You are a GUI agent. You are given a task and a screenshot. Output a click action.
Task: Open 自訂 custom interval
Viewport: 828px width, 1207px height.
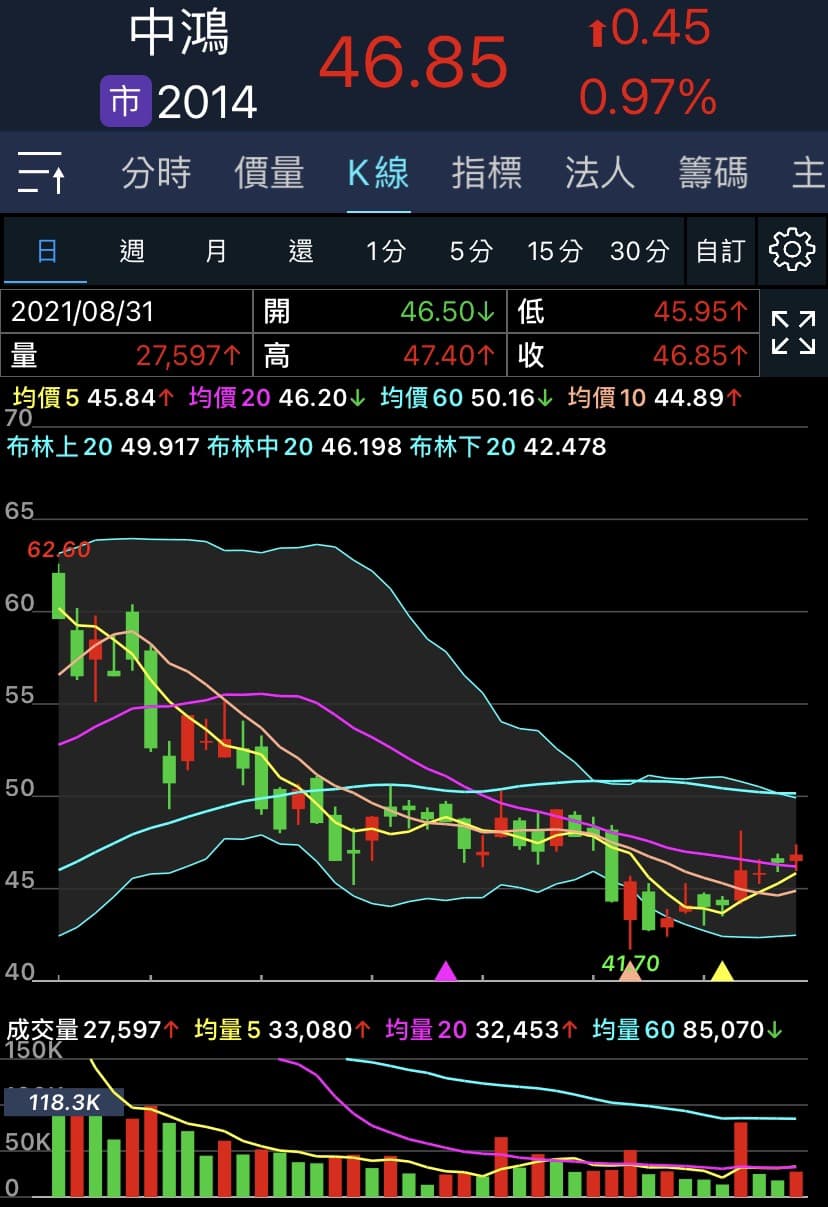(721, 250)
